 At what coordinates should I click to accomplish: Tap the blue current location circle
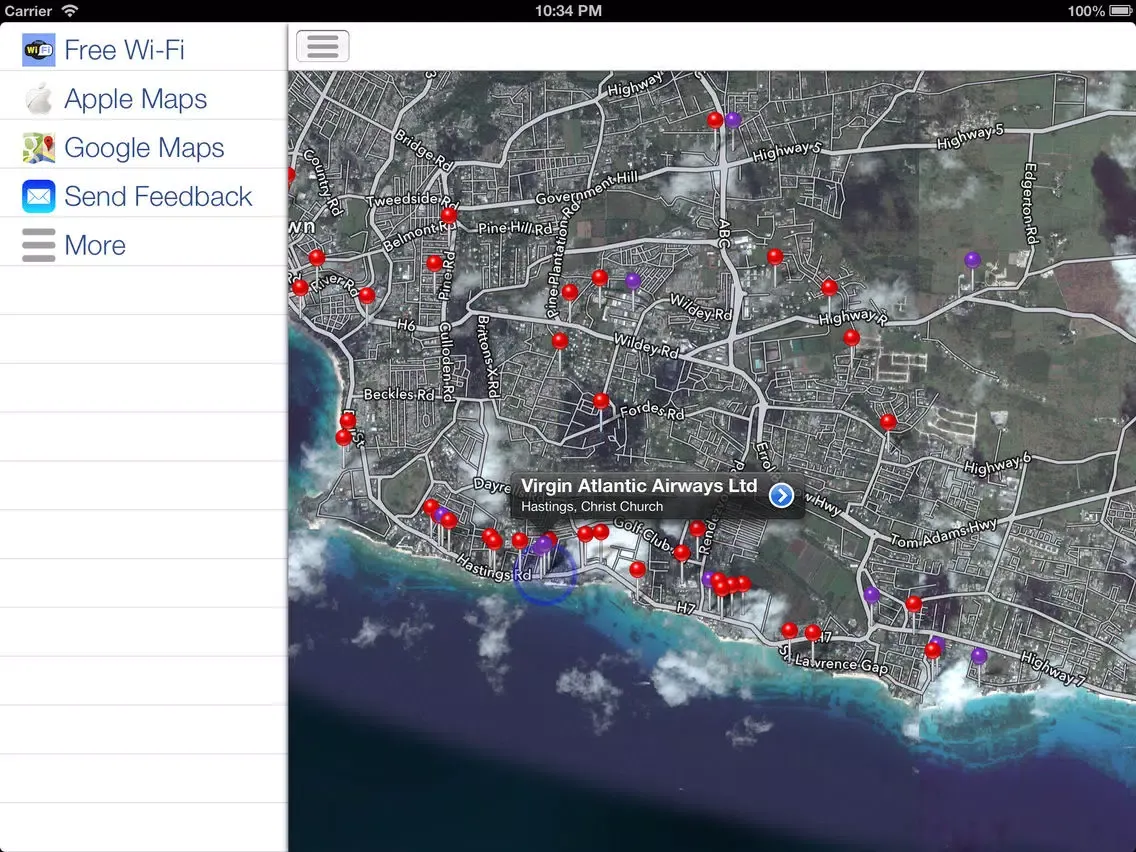[x=546, y=574]
